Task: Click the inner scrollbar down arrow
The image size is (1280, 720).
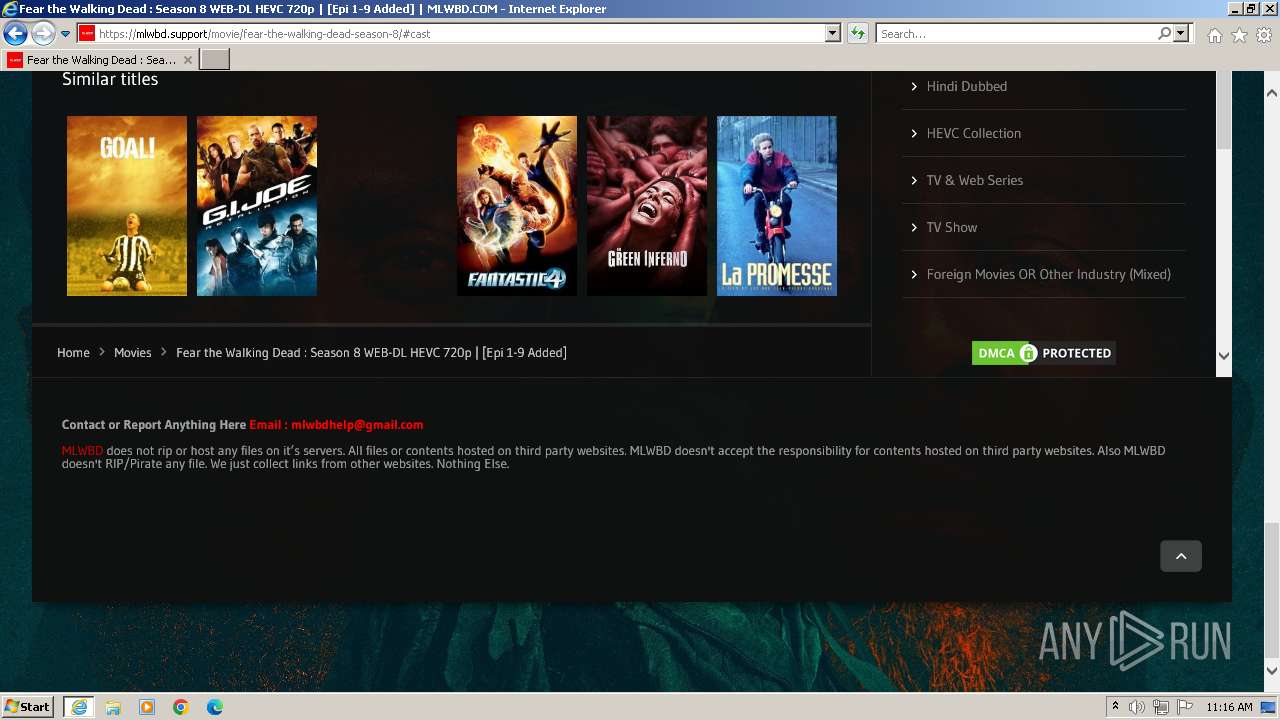Action: [1224, 355]
